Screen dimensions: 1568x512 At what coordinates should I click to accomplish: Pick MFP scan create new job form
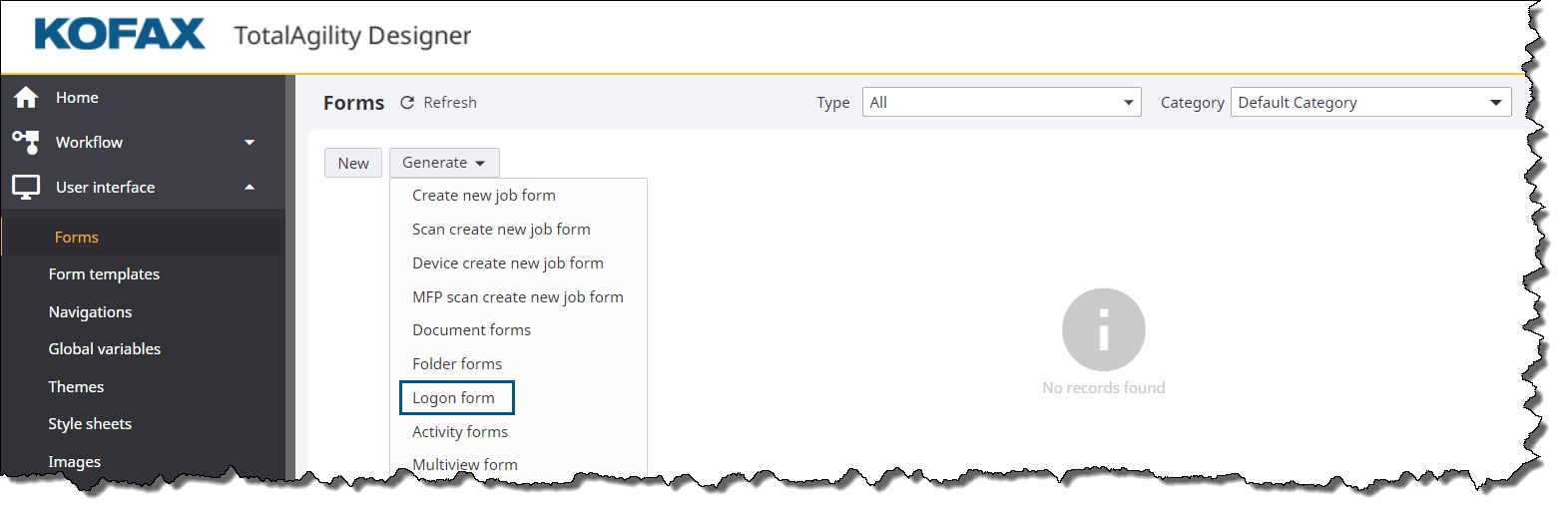517,296
